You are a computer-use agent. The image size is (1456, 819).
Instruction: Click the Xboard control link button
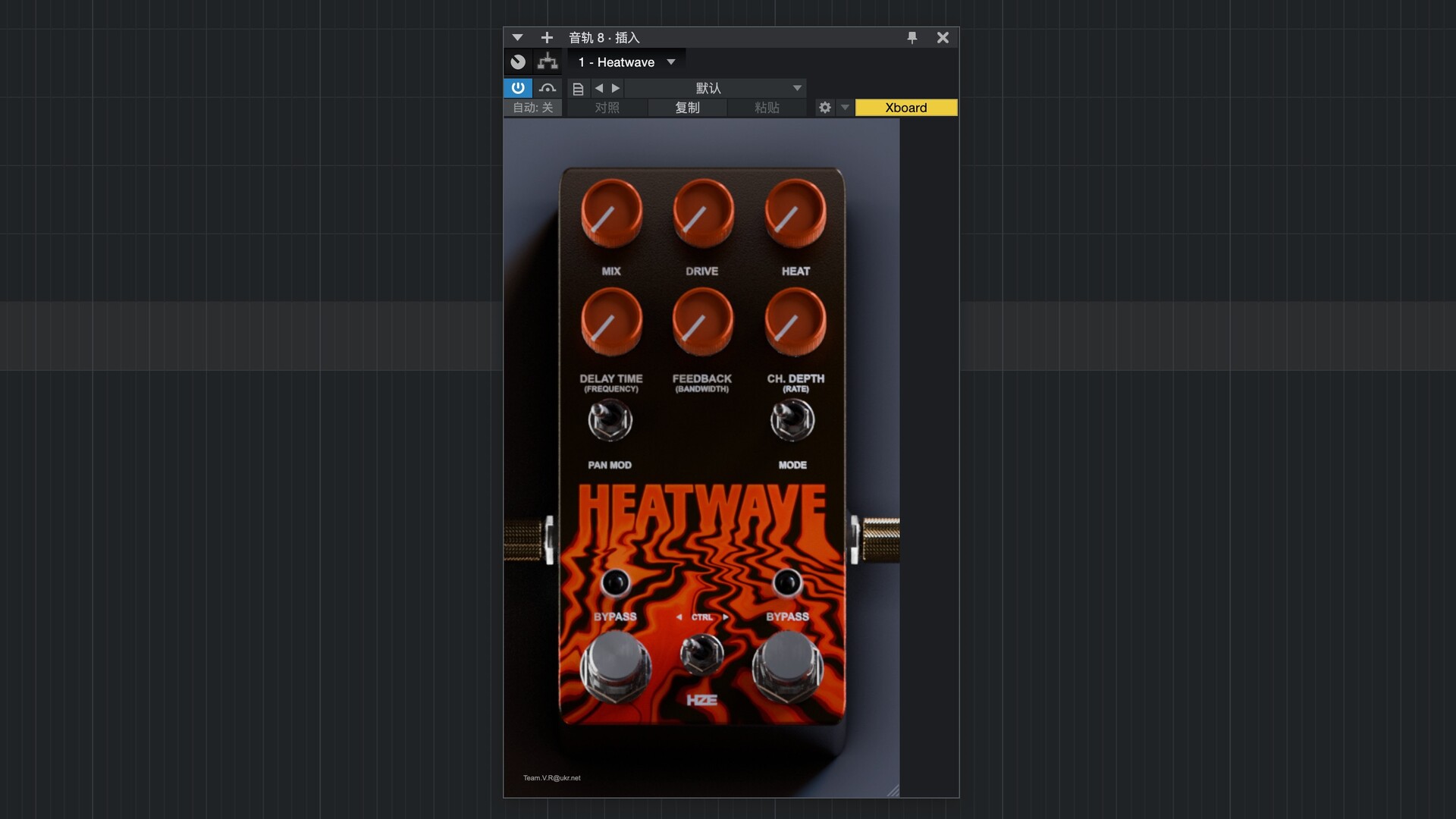(905, 108)
